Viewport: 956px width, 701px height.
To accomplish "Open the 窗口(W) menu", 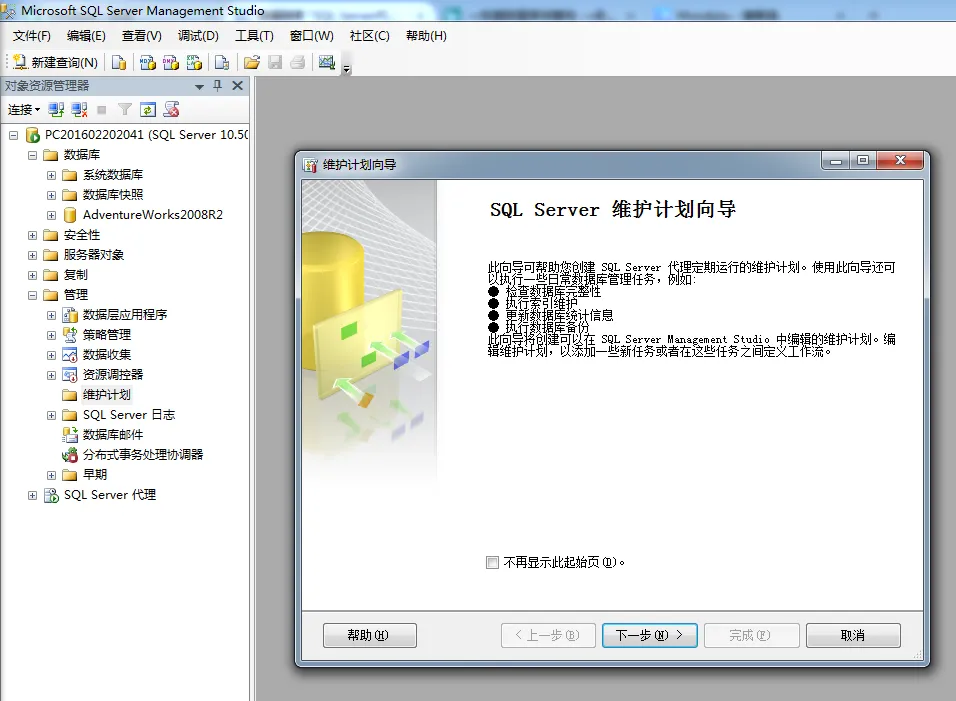I will pos(312,36).
